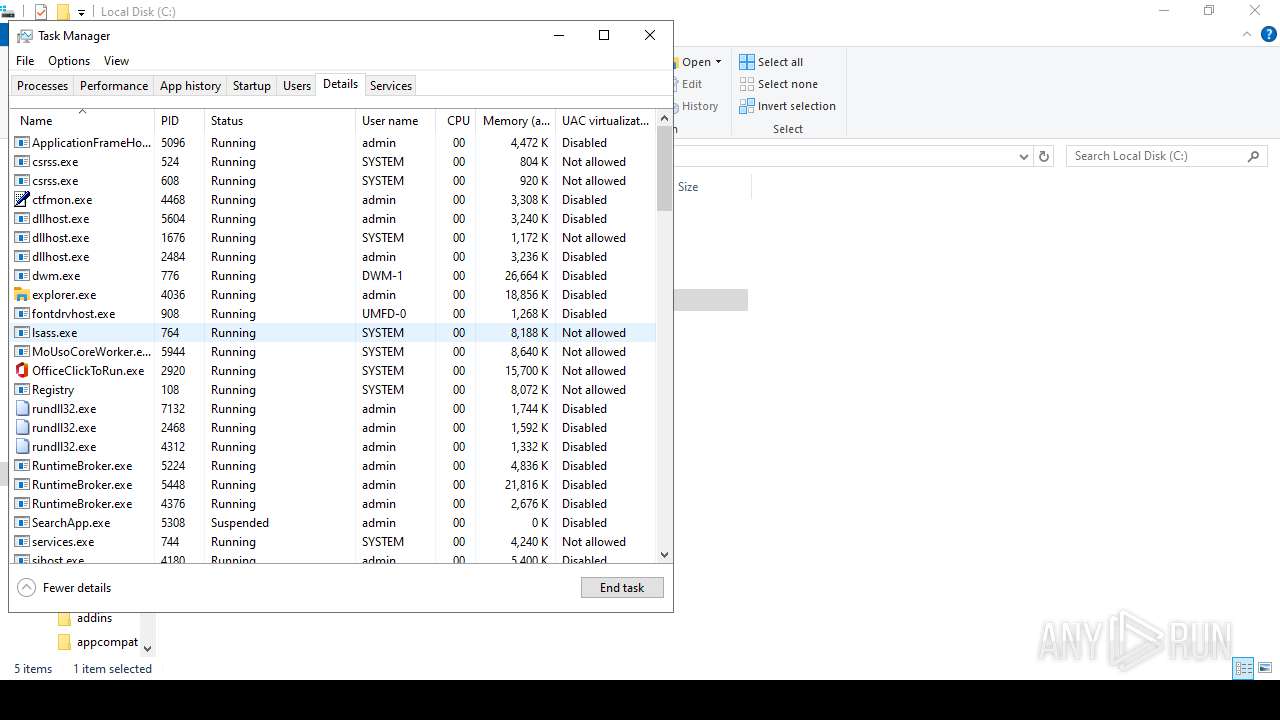Select the SearchApp.exe Suspended row
The height and width of the screenshot is (720, 1280).
click(x=334, y=523)
